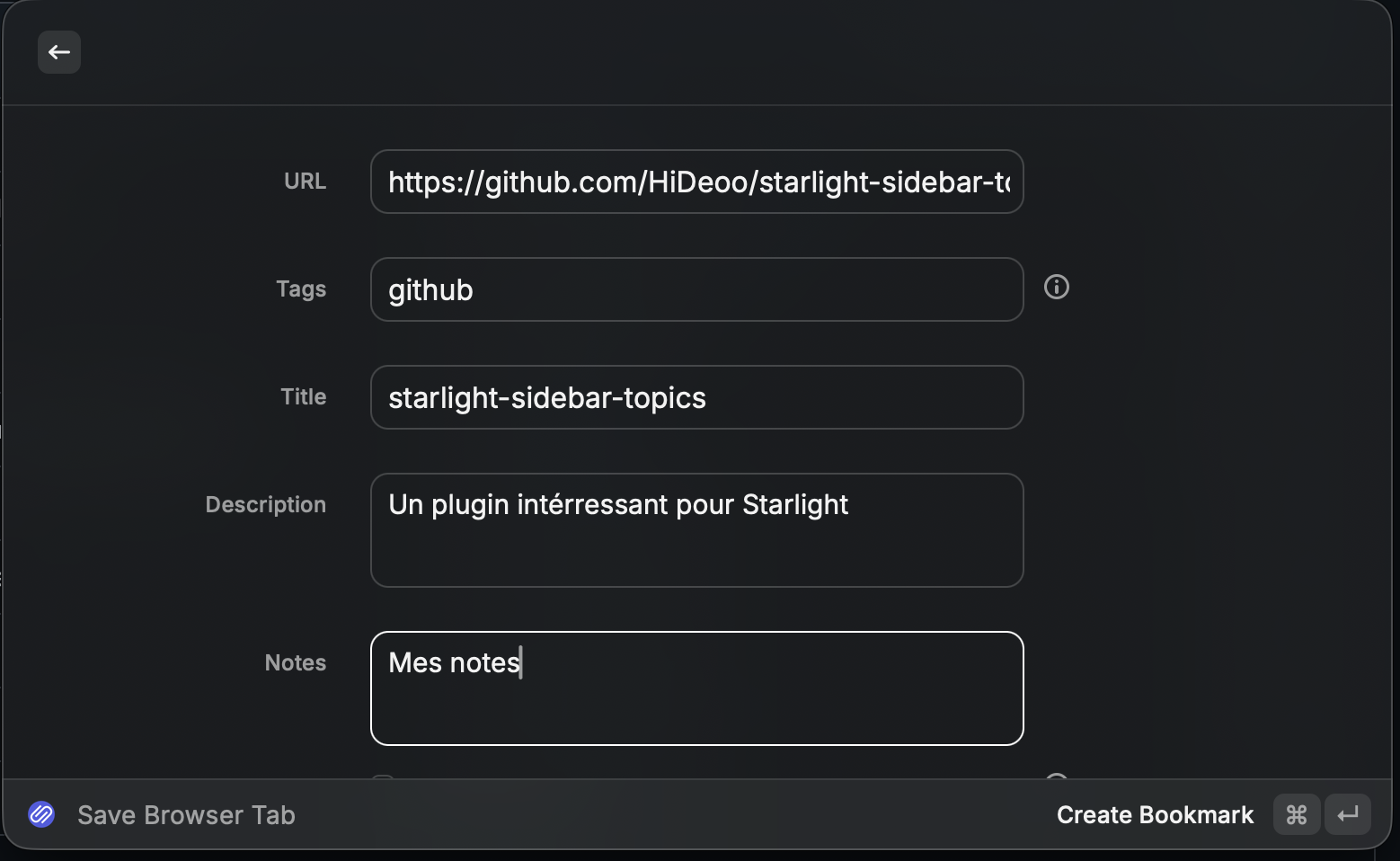This screenshot has width=1400, height=861.
Task: Click the partially hidden info icon below Notes
Action: point(1057,777)
